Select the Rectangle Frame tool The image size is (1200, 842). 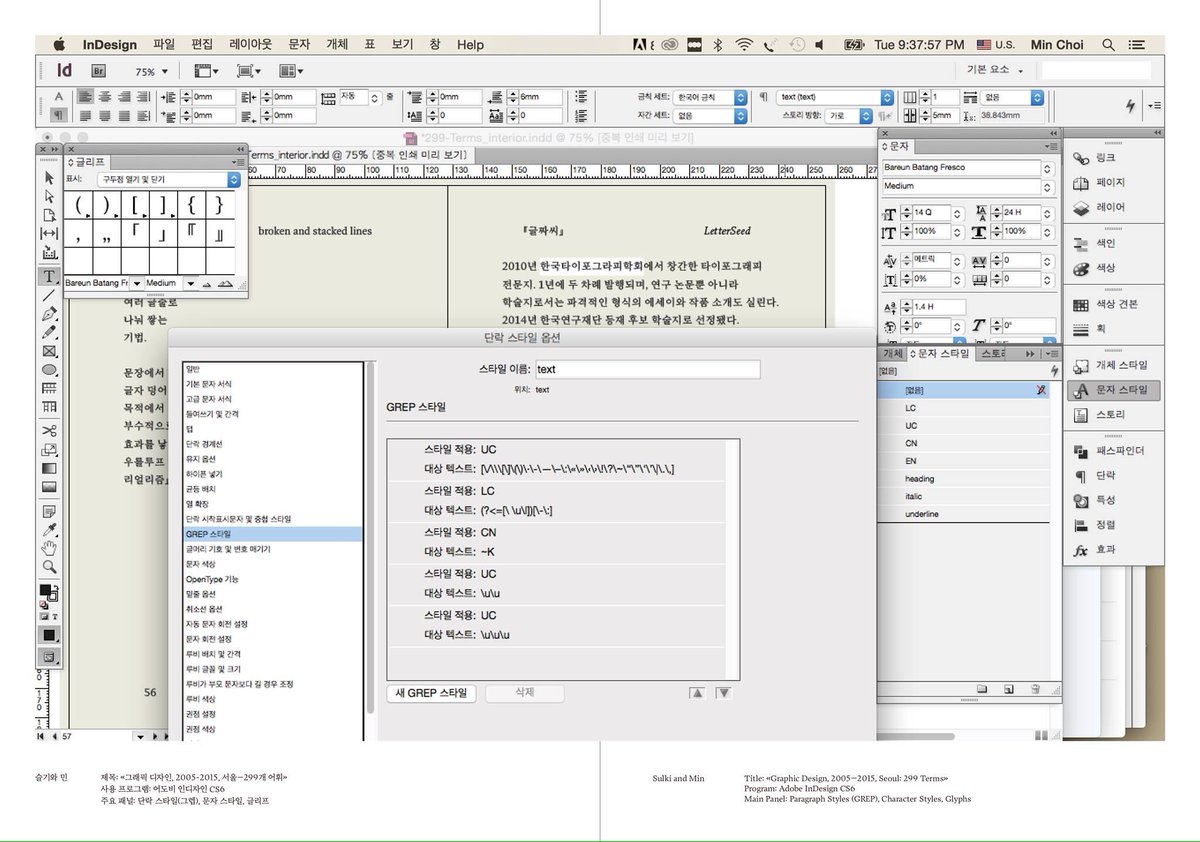(48, 351)
